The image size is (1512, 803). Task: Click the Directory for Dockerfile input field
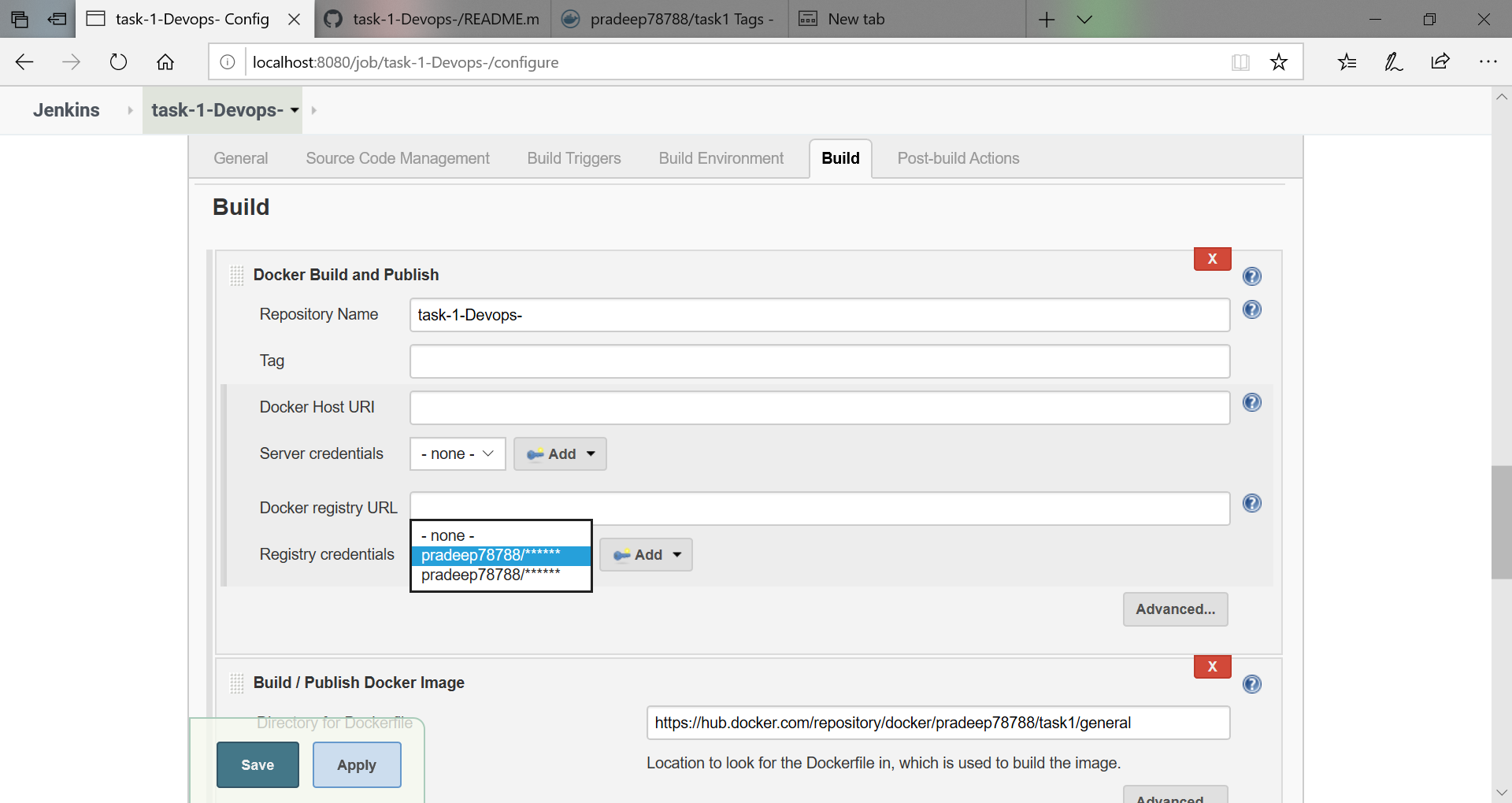pyautogui.click(x=938, y=723)
